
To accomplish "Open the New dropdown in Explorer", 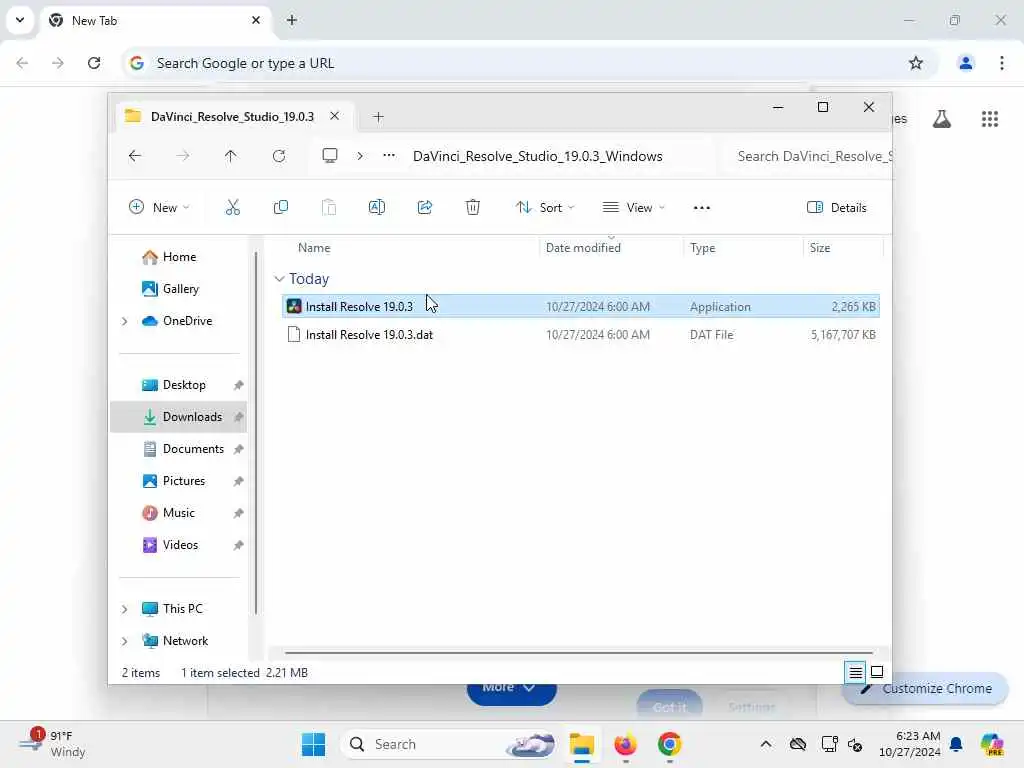I will [159, 208].
